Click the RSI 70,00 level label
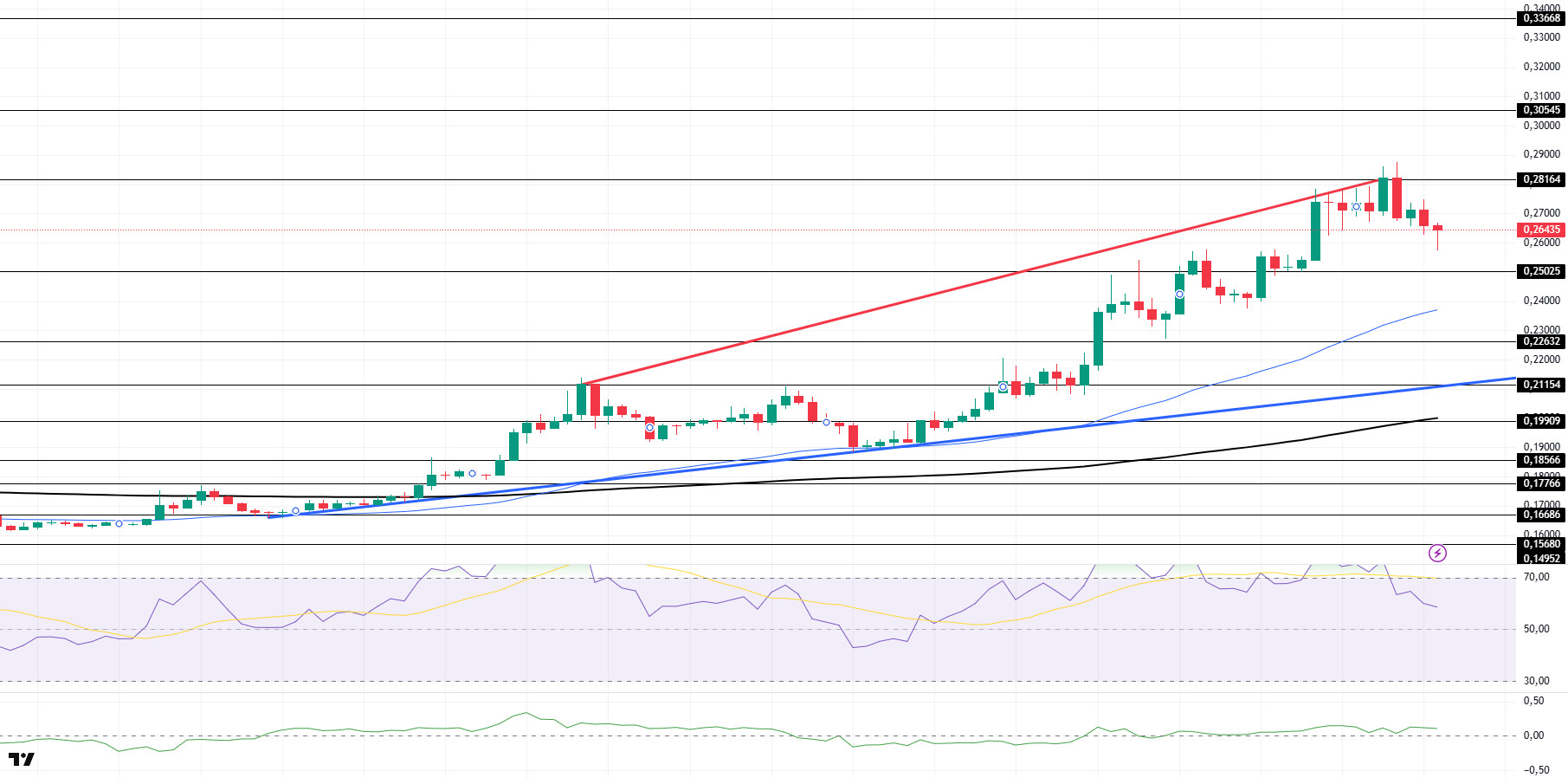The width and height of the screenshot is (1568, 784). [x=1537, y=577]
